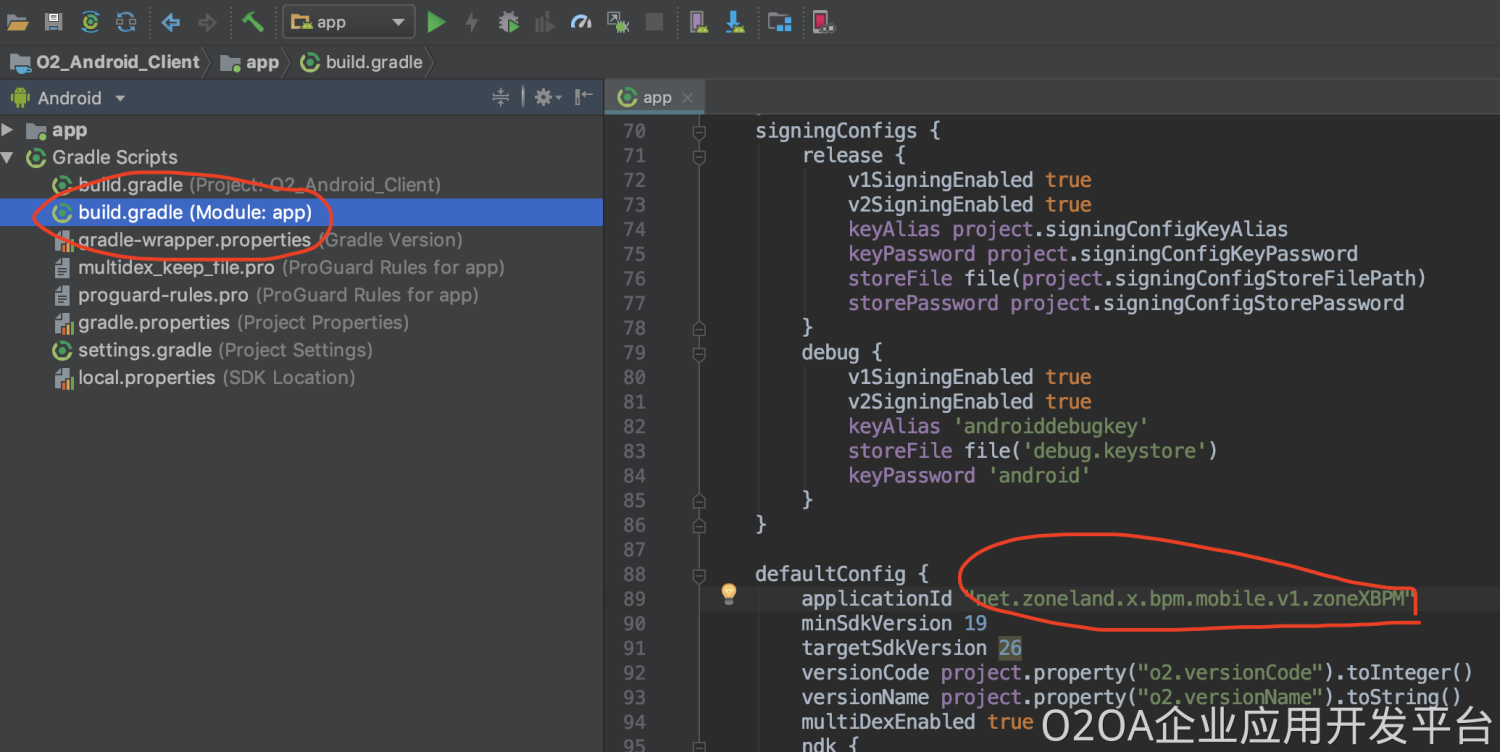
Task: Open the Android profiler gauge icon
Action: (x=581, y=22)
